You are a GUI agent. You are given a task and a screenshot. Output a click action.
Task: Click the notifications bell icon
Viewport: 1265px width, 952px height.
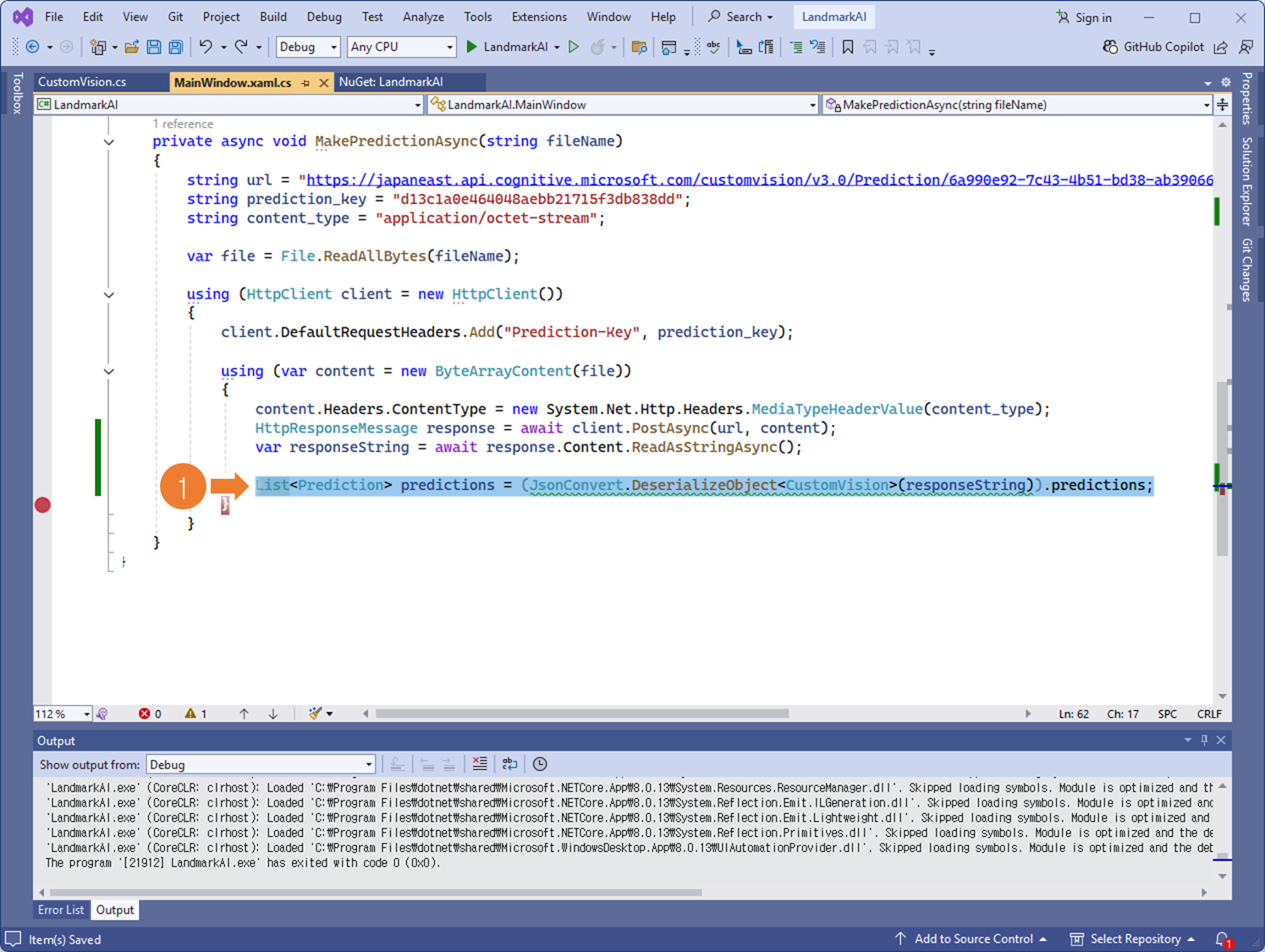tap(1224, 939)
